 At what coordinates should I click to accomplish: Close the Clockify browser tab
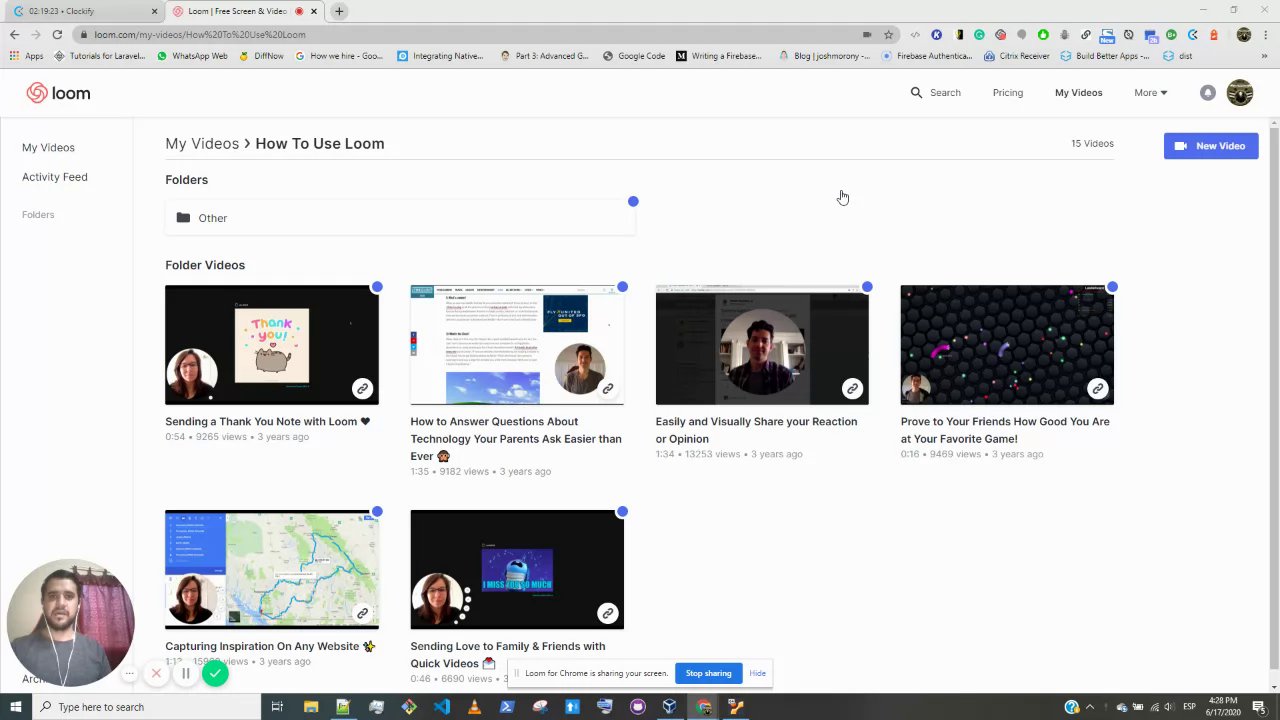(x=154, y=11)
